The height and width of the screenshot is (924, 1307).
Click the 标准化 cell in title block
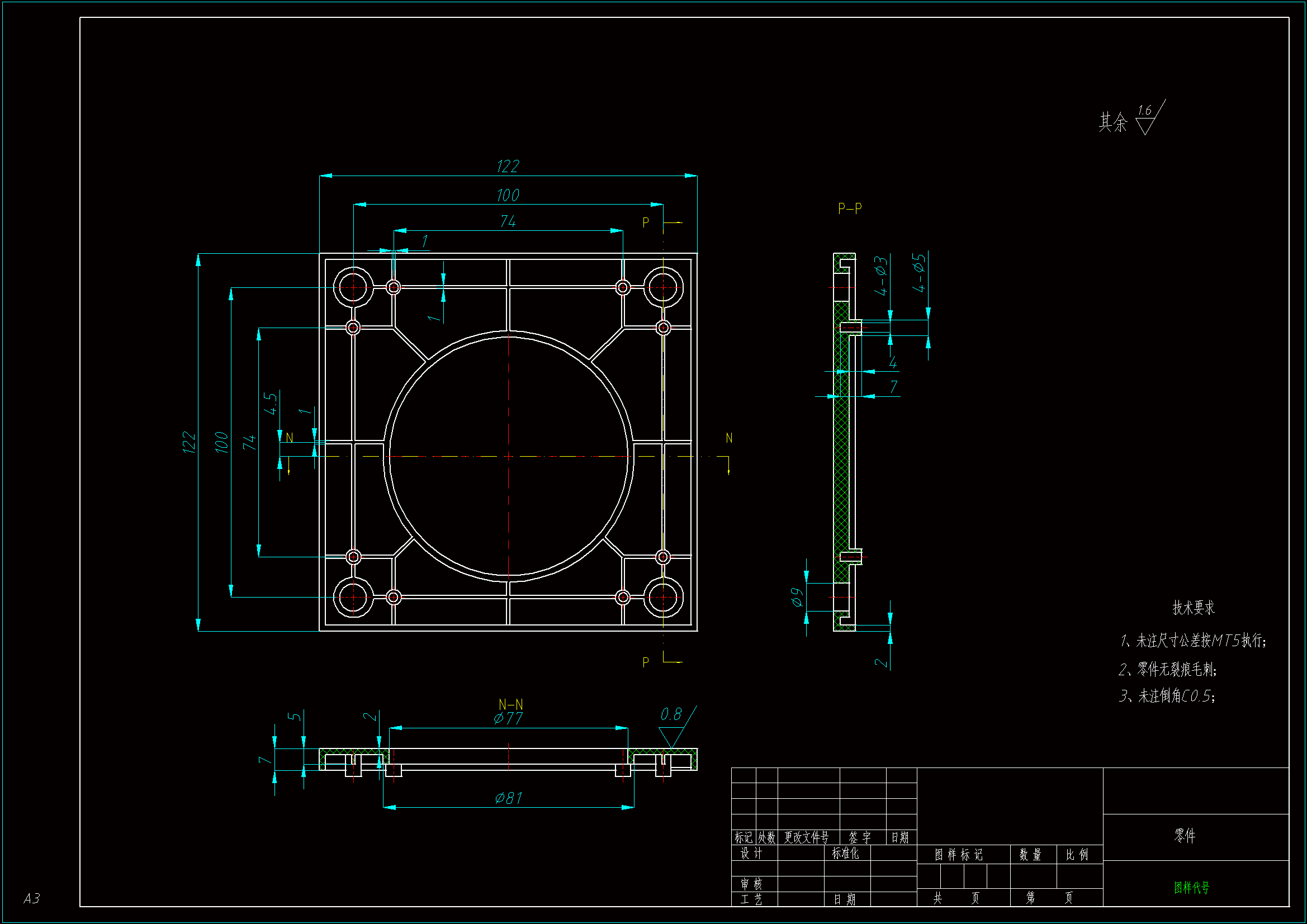tap(845, 854)
